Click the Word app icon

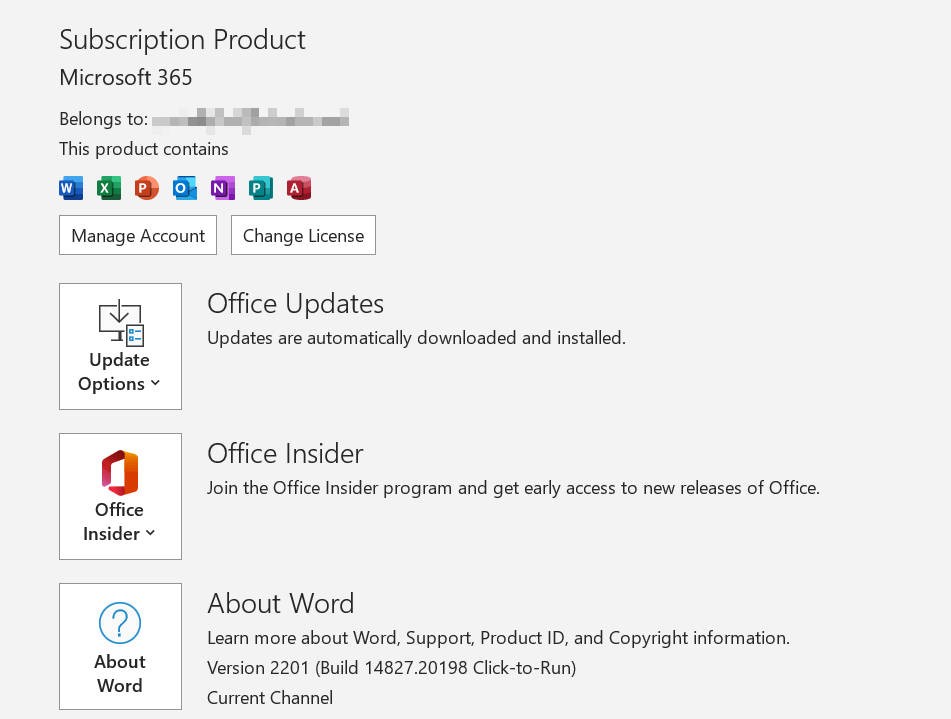(x=71, y=188)
